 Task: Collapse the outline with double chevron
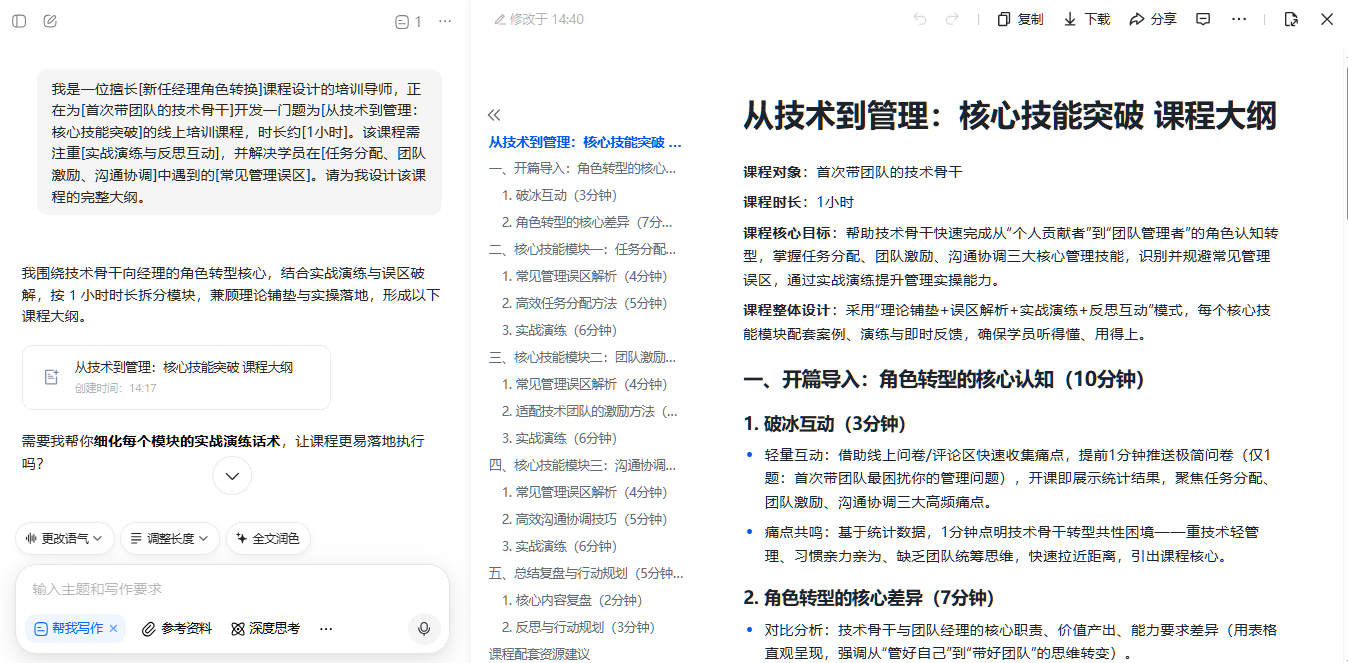pos(494,115)
